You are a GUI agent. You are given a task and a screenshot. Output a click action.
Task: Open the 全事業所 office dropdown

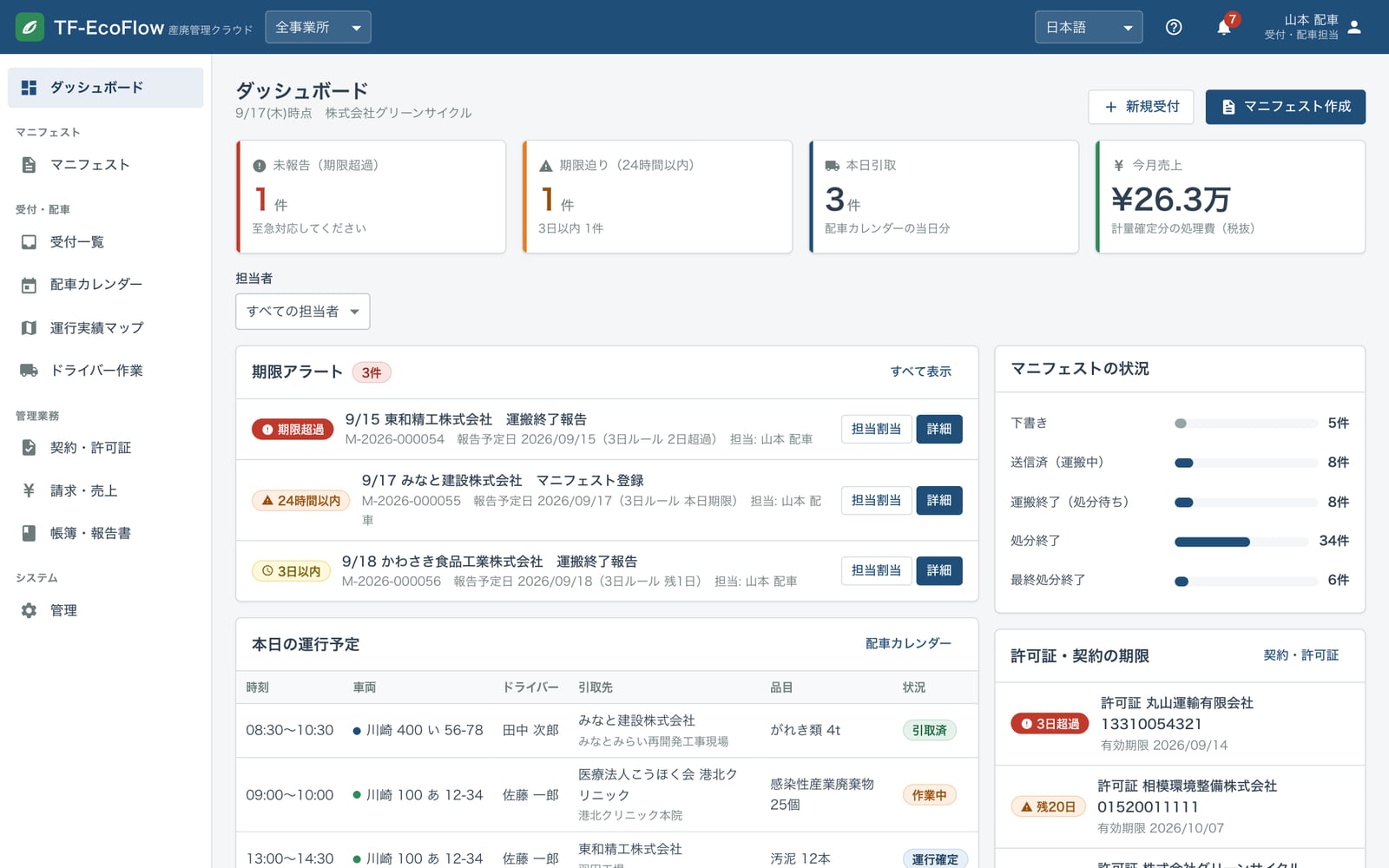318,27
